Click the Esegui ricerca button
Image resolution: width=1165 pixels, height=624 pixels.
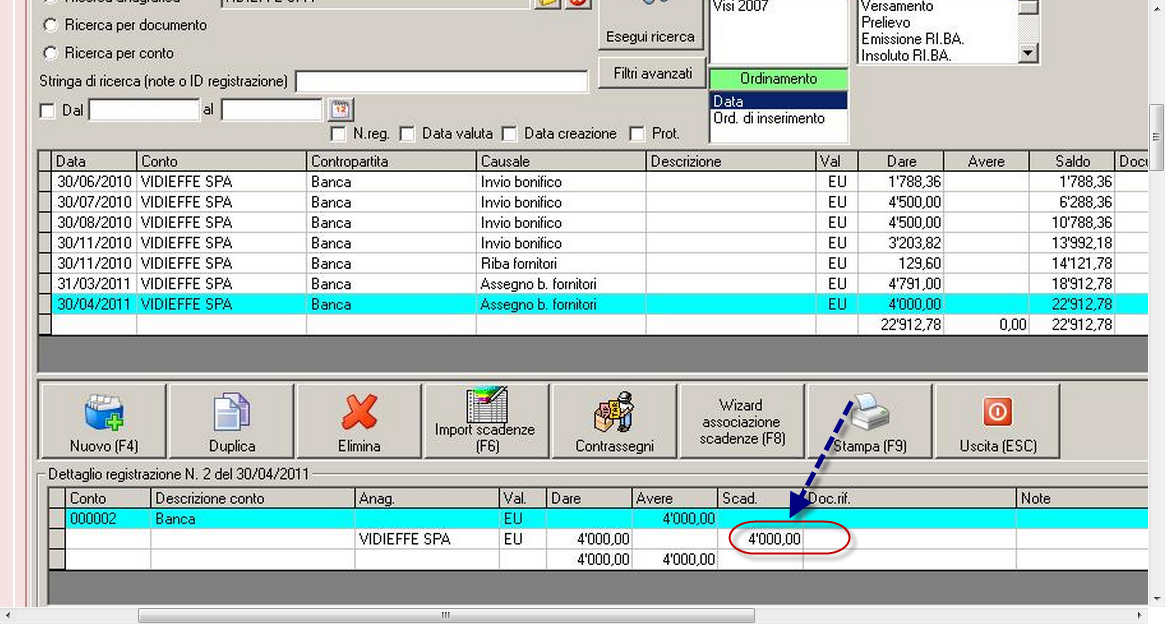click(651, 25)
